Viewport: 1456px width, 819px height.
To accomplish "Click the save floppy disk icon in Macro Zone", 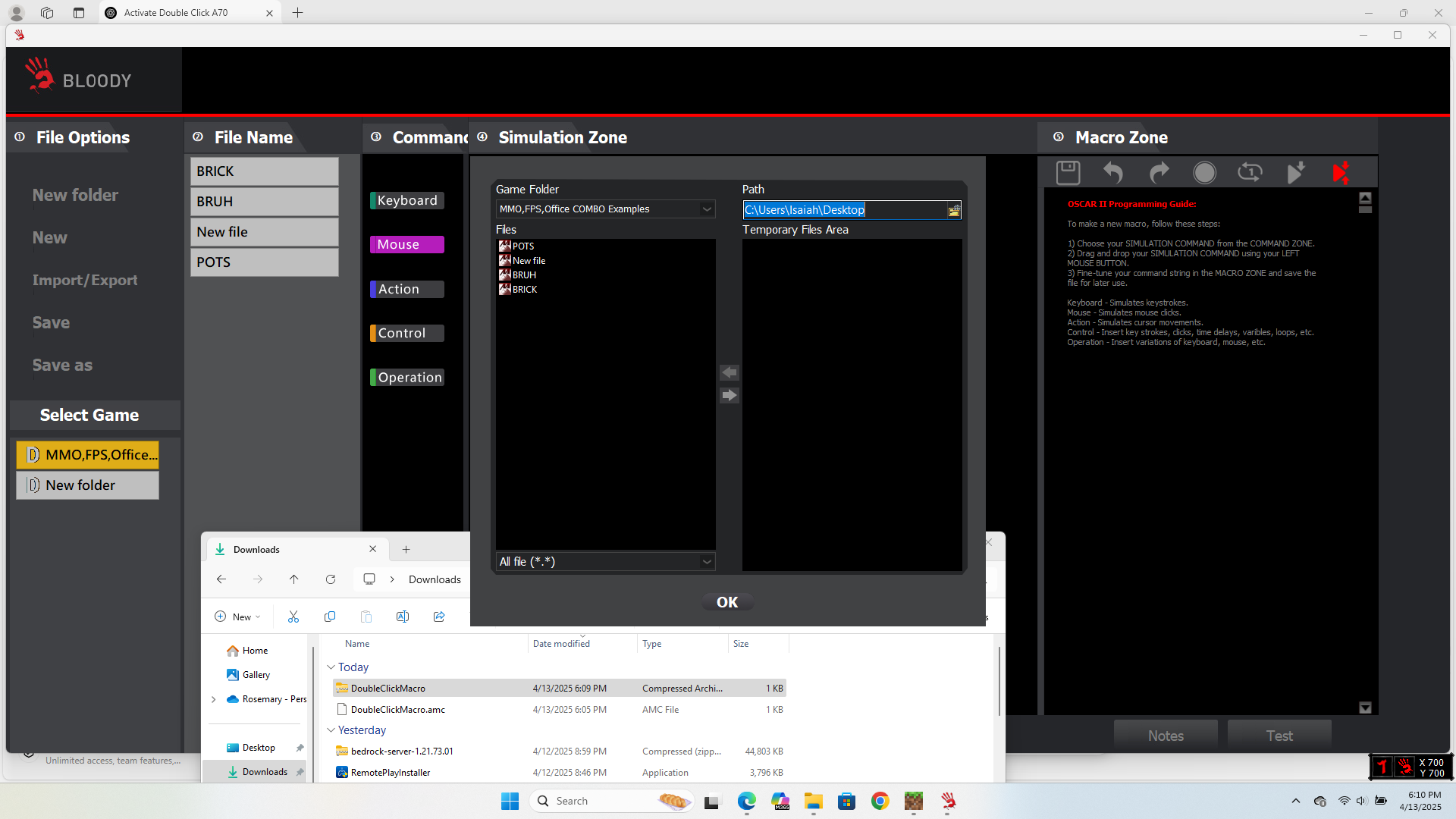I will (1068, 173).
